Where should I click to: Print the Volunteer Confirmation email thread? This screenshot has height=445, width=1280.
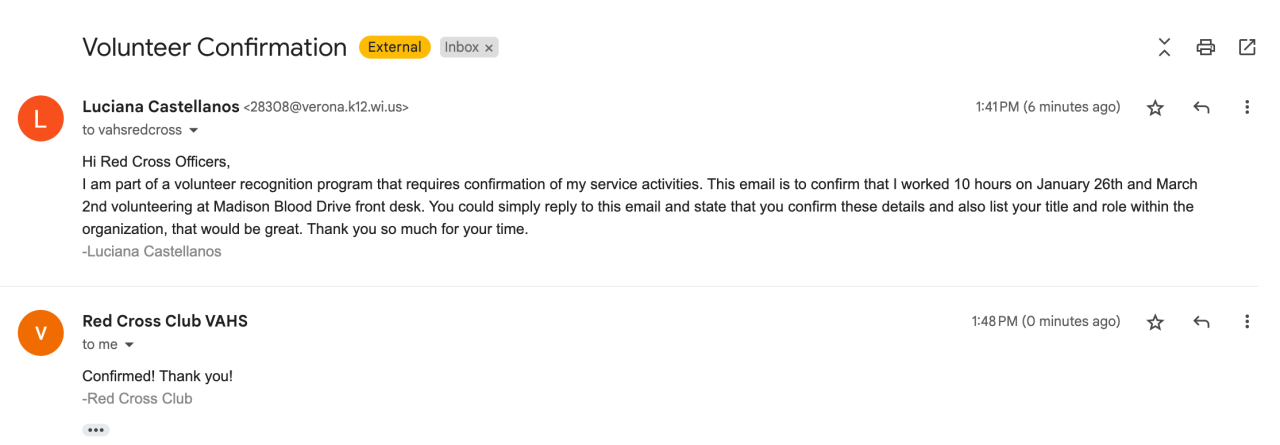[1206, 47]
